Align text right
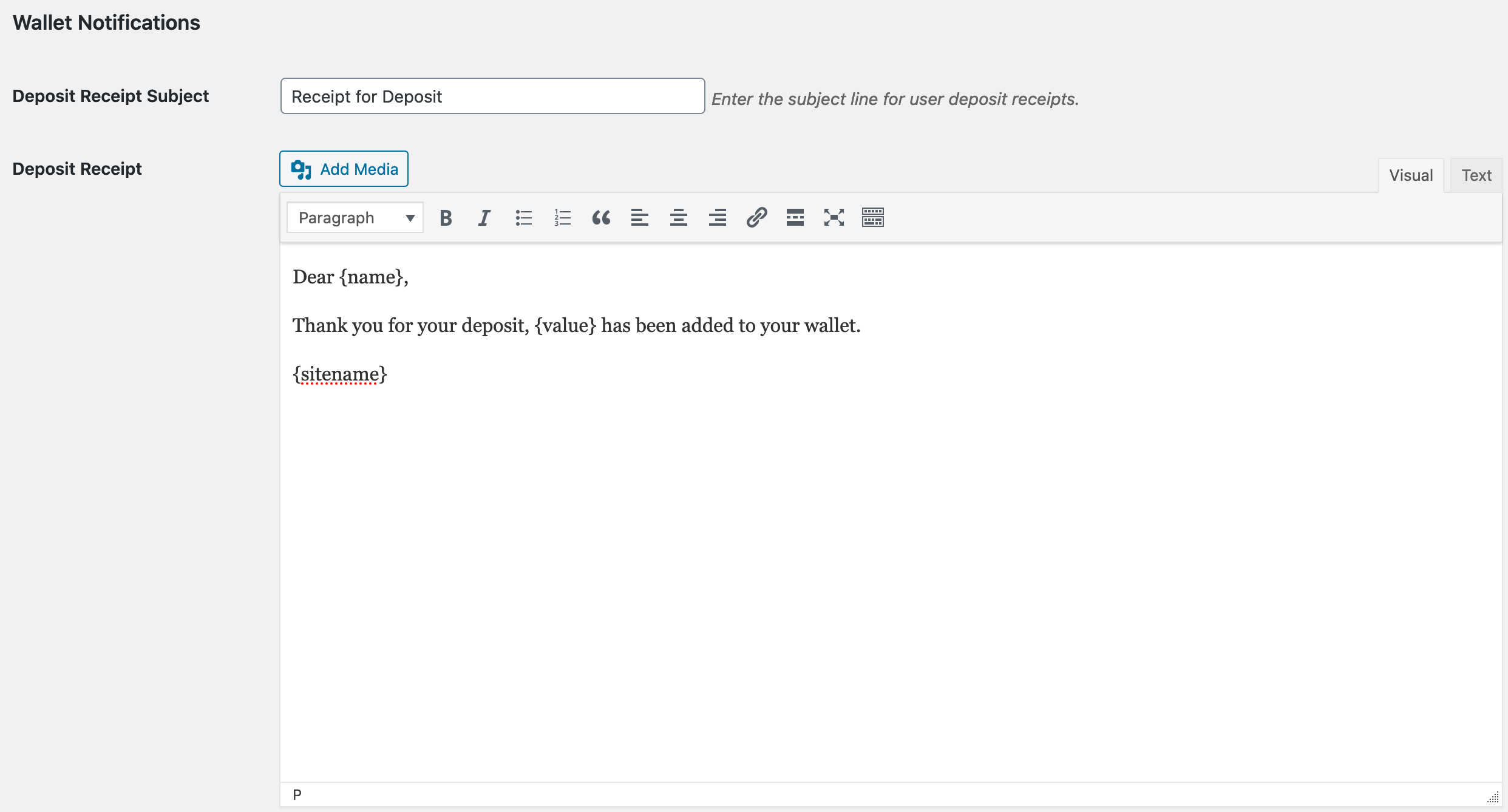Screen dimensions: 1508x812 (718, 218)
